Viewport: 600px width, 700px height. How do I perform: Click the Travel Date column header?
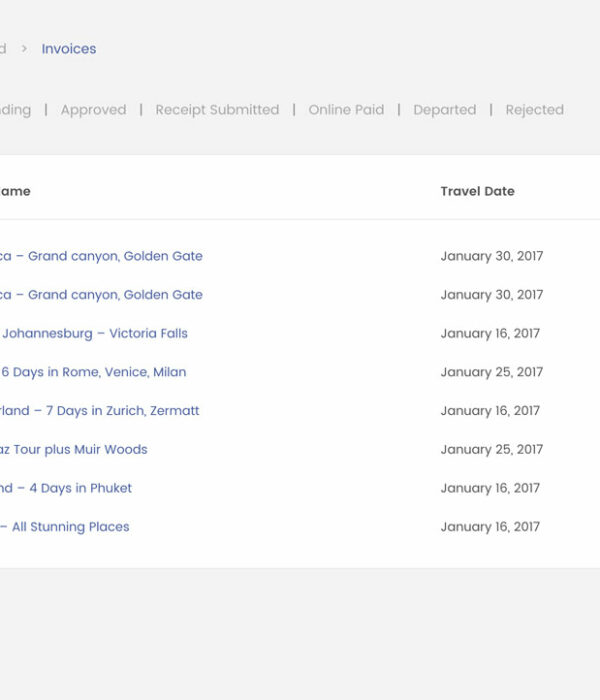tap(477, 191)
